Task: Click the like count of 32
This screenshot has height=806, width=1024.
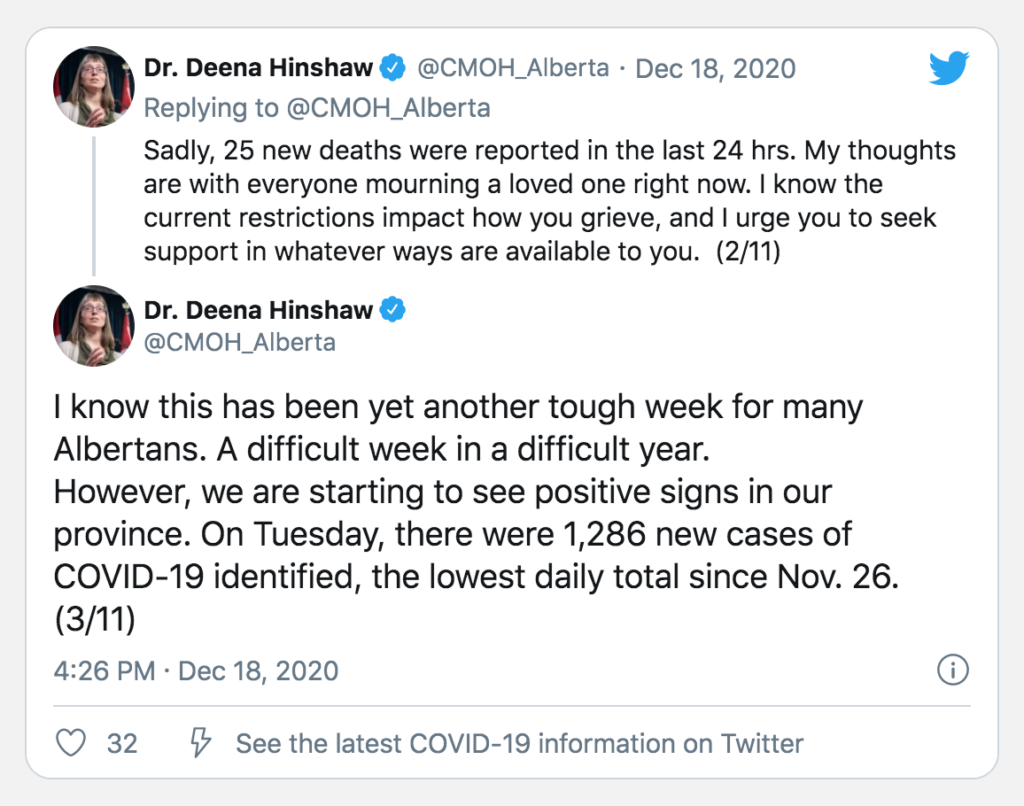Action: click(122, 744)
